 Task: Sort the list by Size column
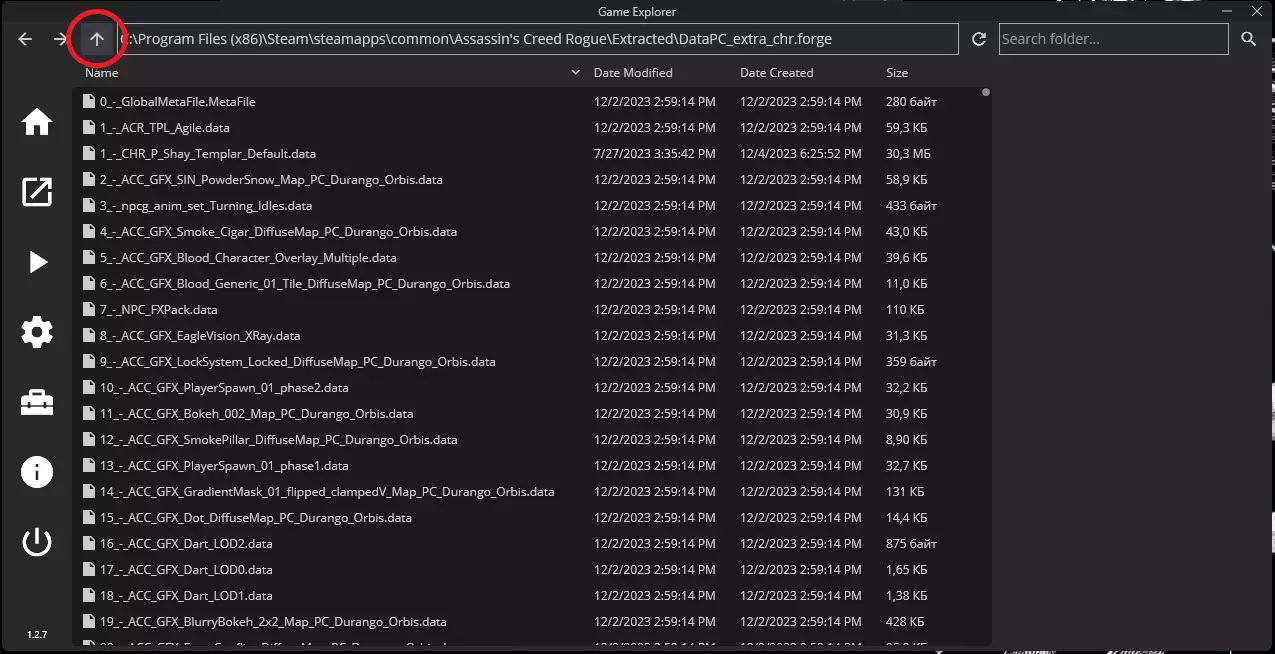pos(897,73)
